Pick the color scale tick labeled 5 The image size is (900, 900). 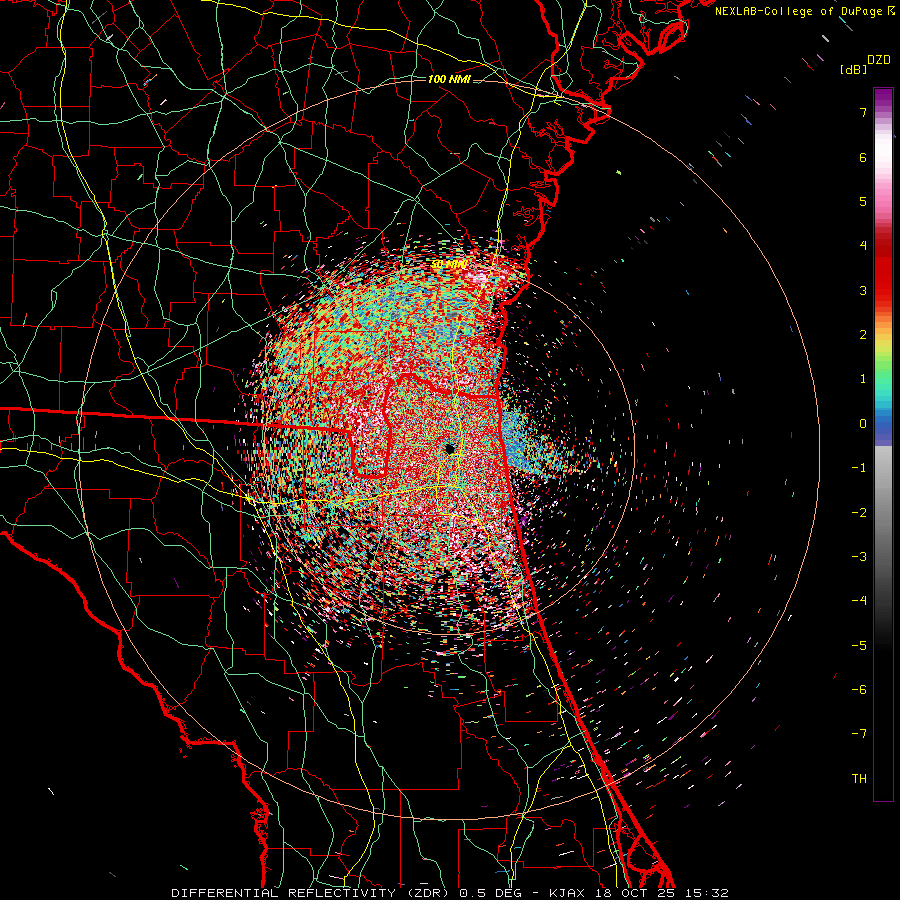point(863,201)
